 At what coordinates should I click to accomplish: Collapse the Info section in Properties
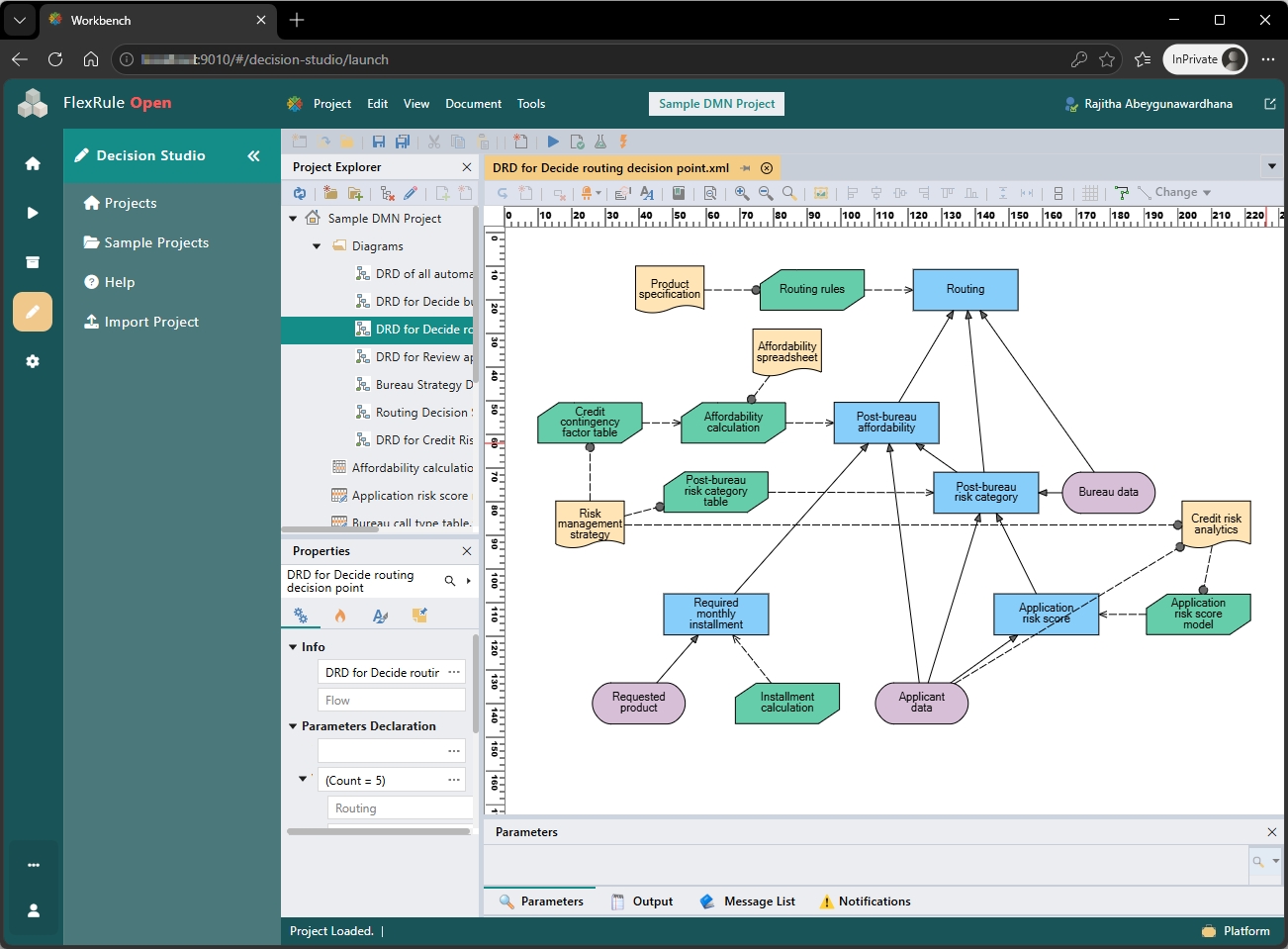click(293, 647)
